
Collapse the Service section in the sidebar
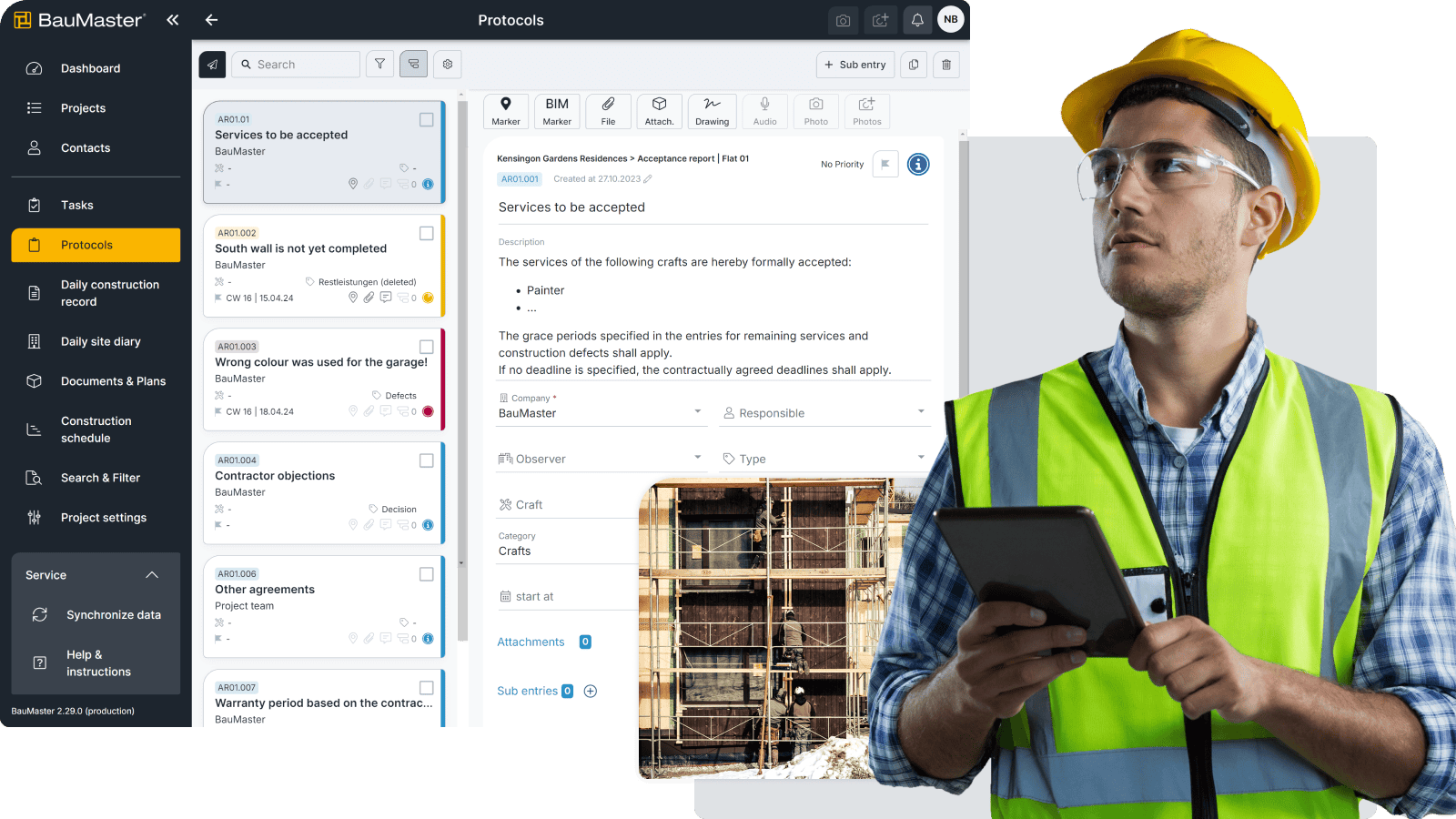(152, 574)
